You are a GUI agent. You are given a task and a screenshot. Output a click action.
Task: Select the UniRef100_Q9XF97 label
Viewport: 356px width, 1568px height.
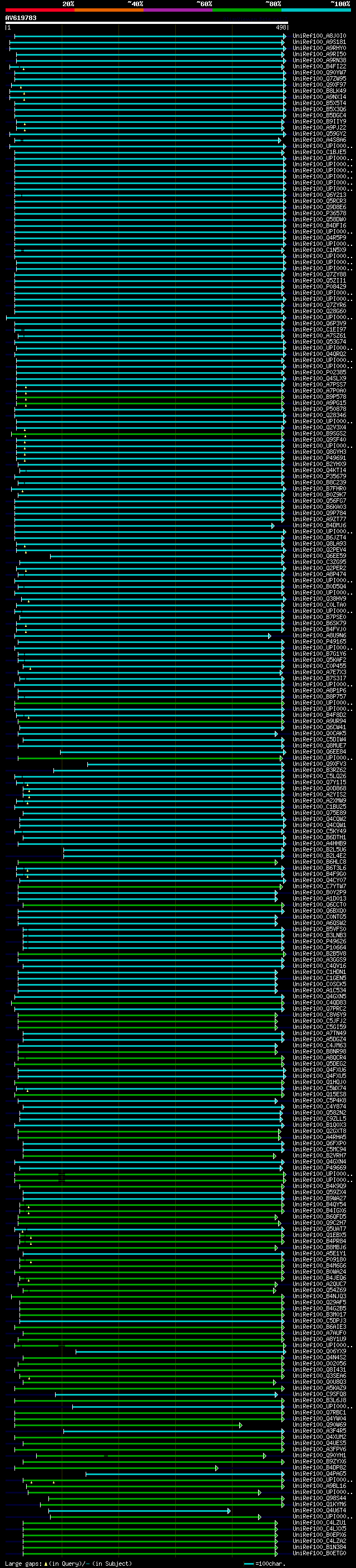tap(319, 85)
